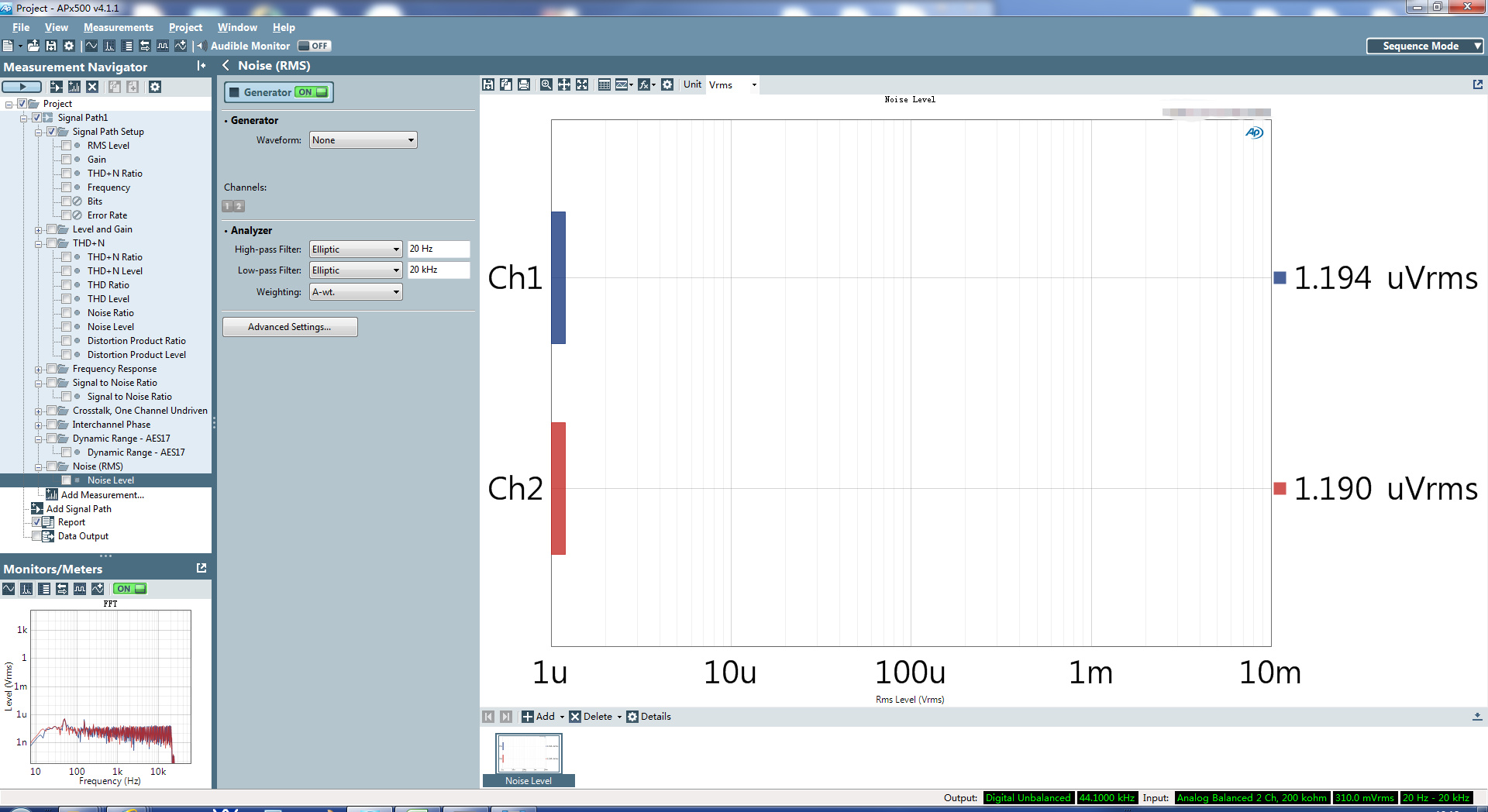Pop out the Monitors/Meters panel
This screenshot has width=1488, height=812.
click(201, 568)
